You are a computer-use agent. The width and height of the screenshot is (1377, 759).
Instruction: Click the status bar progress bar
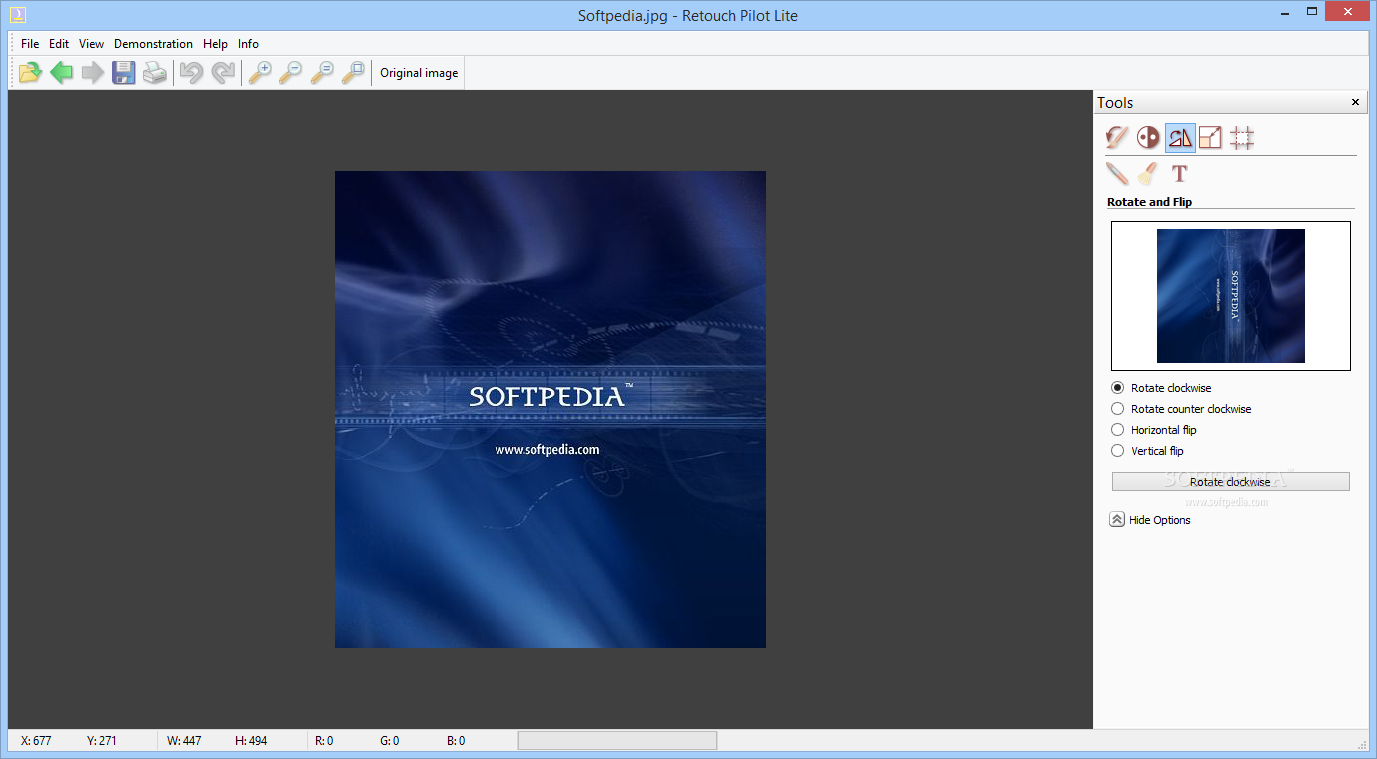[617, 740]
